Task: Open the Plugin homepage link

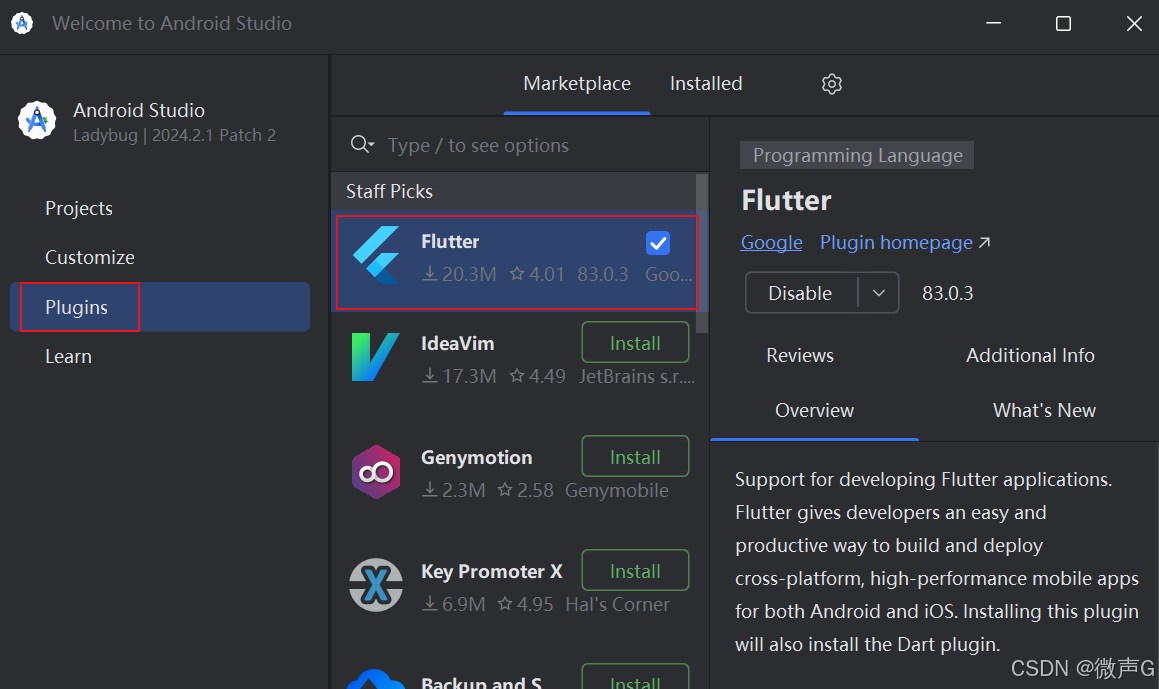Action: [905, 242]
